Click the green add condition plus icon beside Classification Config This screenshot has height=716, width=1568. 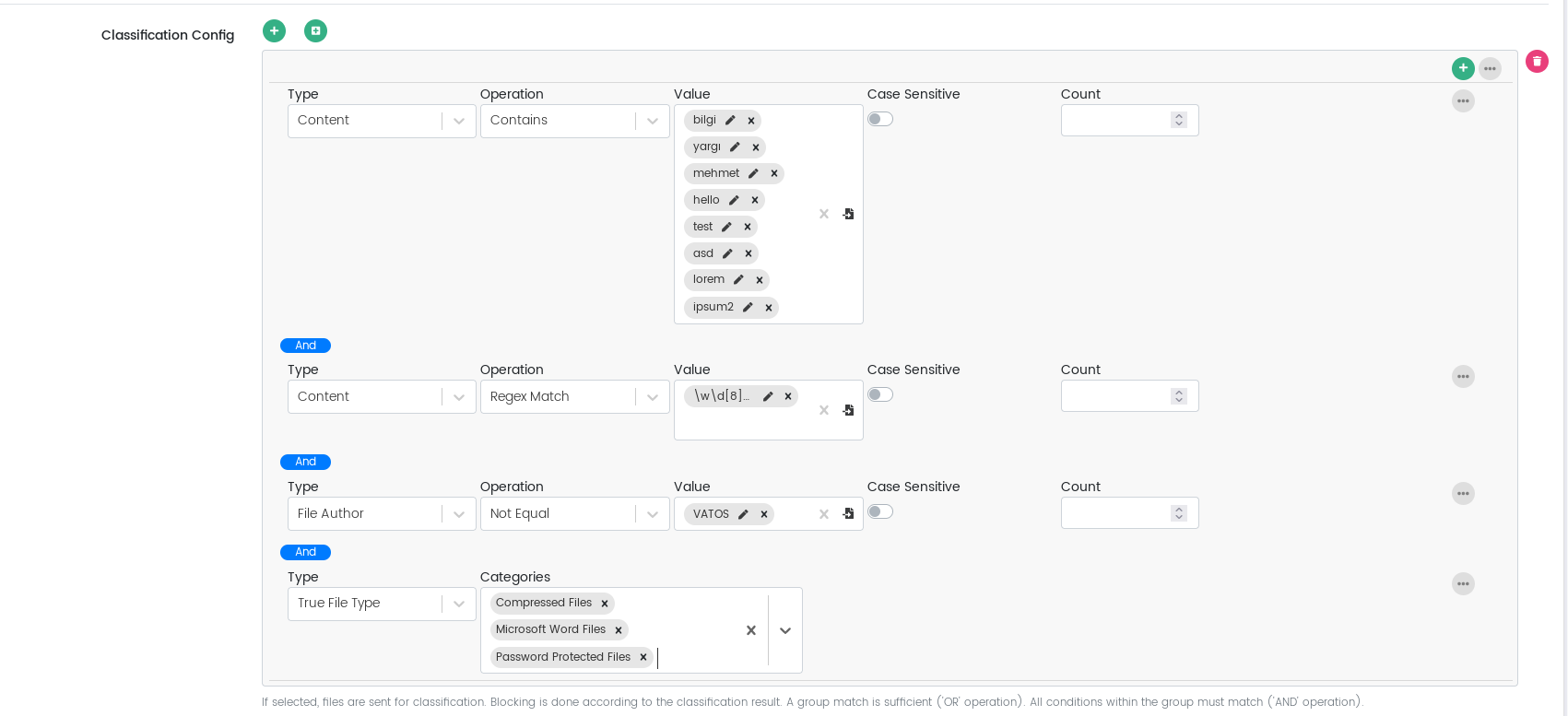274,31
